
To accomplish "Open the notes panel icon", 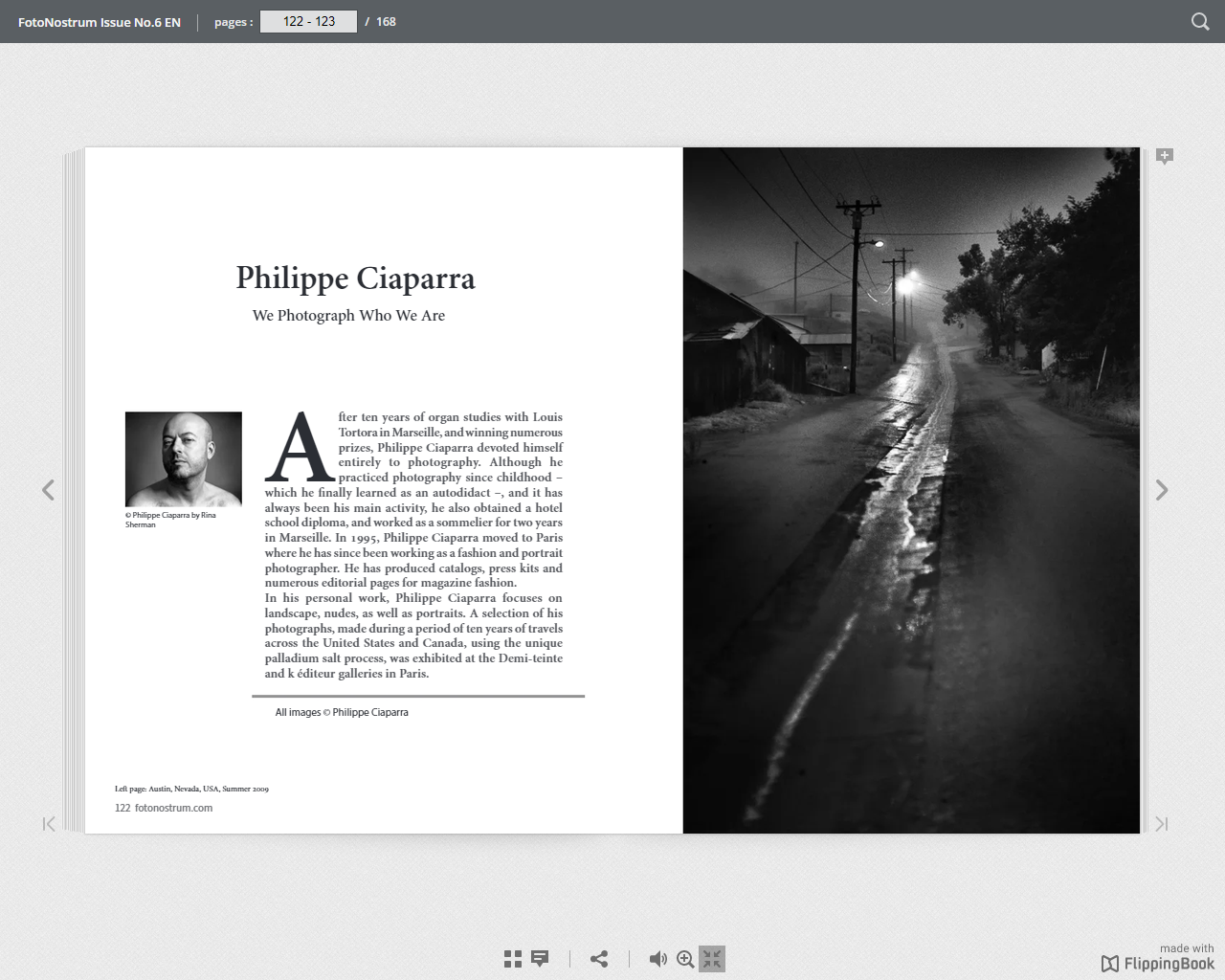I will pos(540,959).
